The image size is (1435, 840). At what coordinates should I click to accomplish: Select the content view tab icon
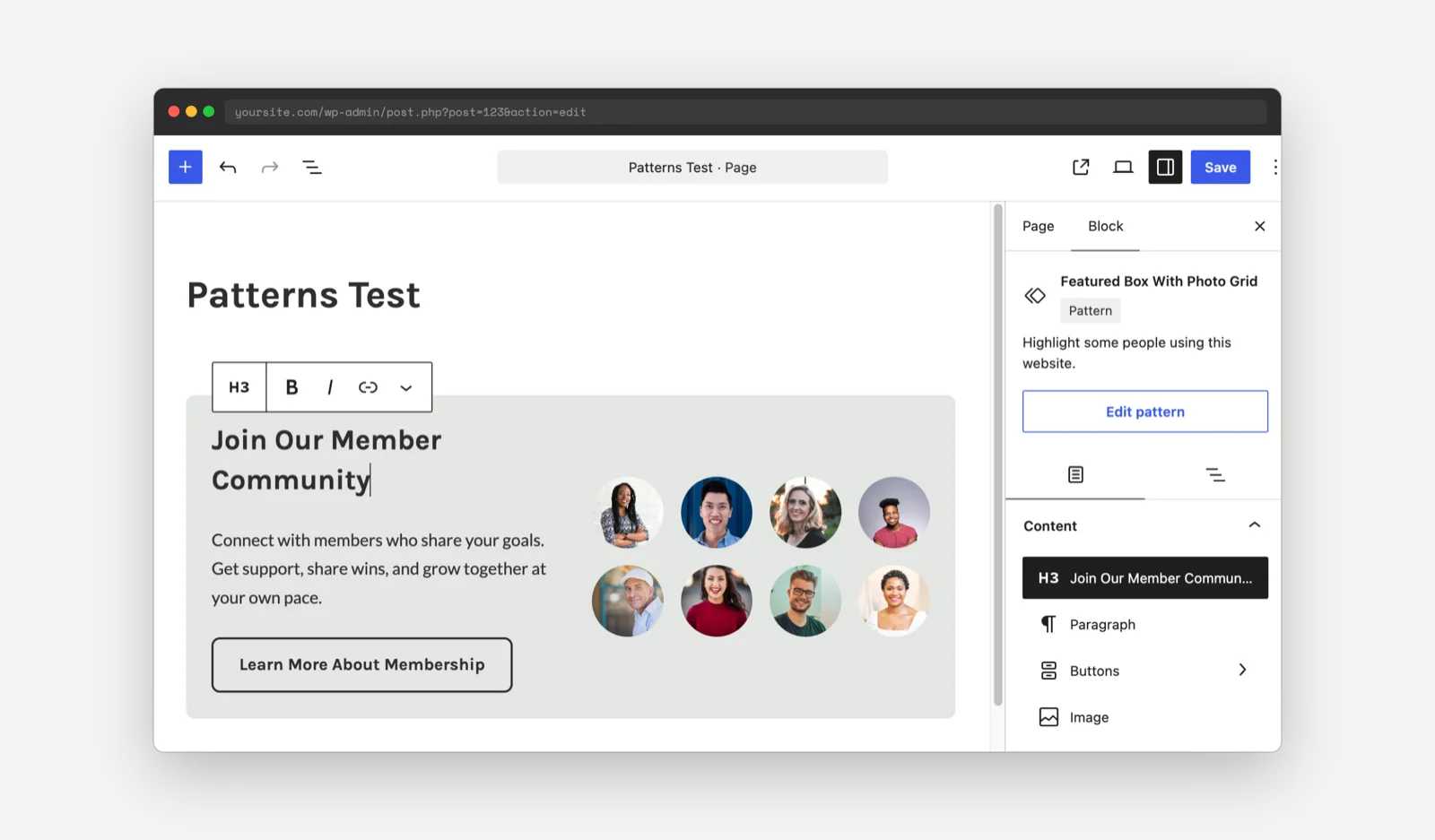point(1075,474)
